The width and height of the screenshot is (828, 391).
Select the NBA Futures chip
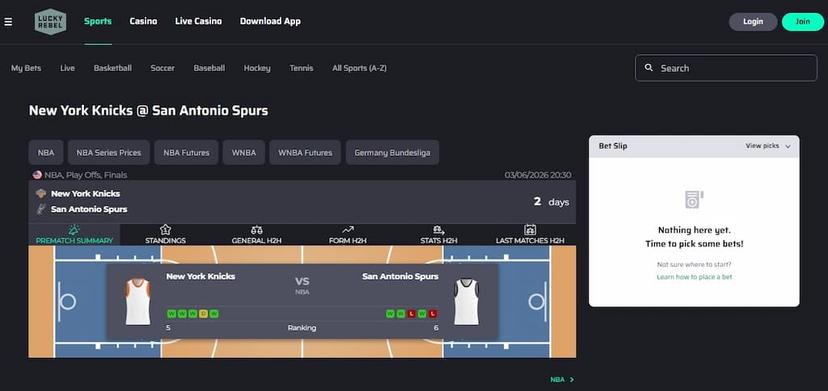click(x=186, y=153)
